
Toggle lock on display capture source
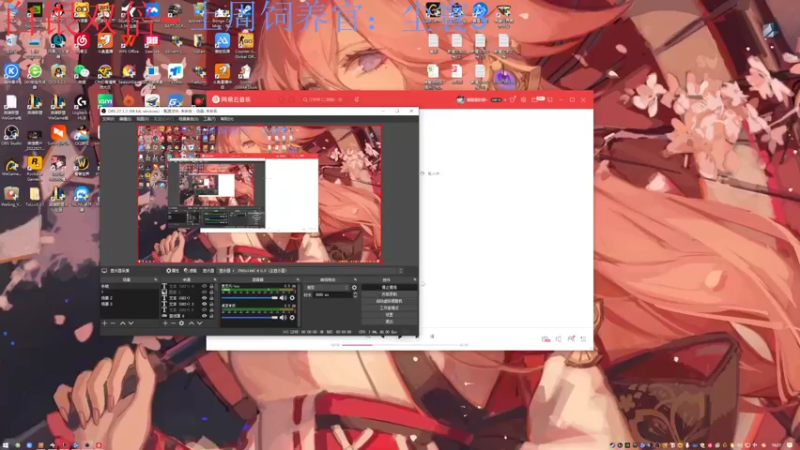pos(211,316)
